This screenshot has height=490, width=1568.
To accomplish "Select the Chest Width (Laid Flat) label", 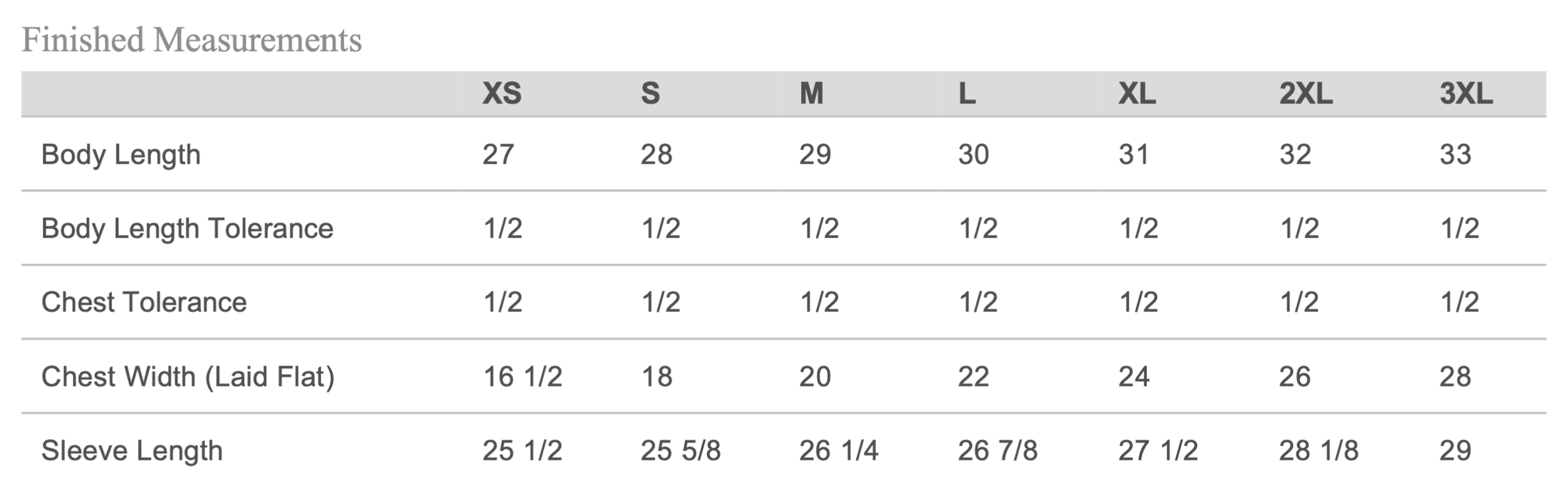I will tap(188, 377).
